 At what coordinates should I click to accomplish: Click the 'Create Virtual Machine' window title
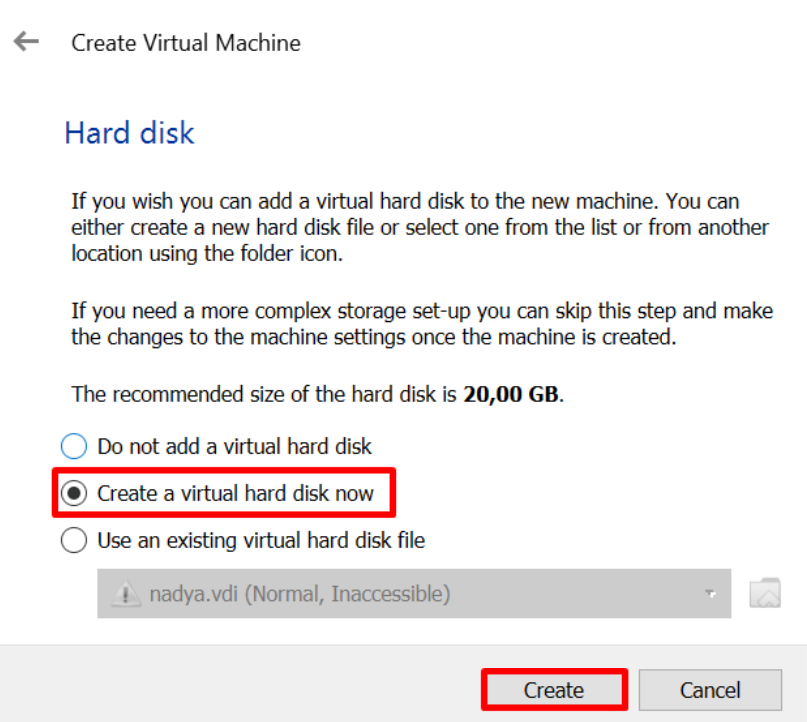(186, 43)
